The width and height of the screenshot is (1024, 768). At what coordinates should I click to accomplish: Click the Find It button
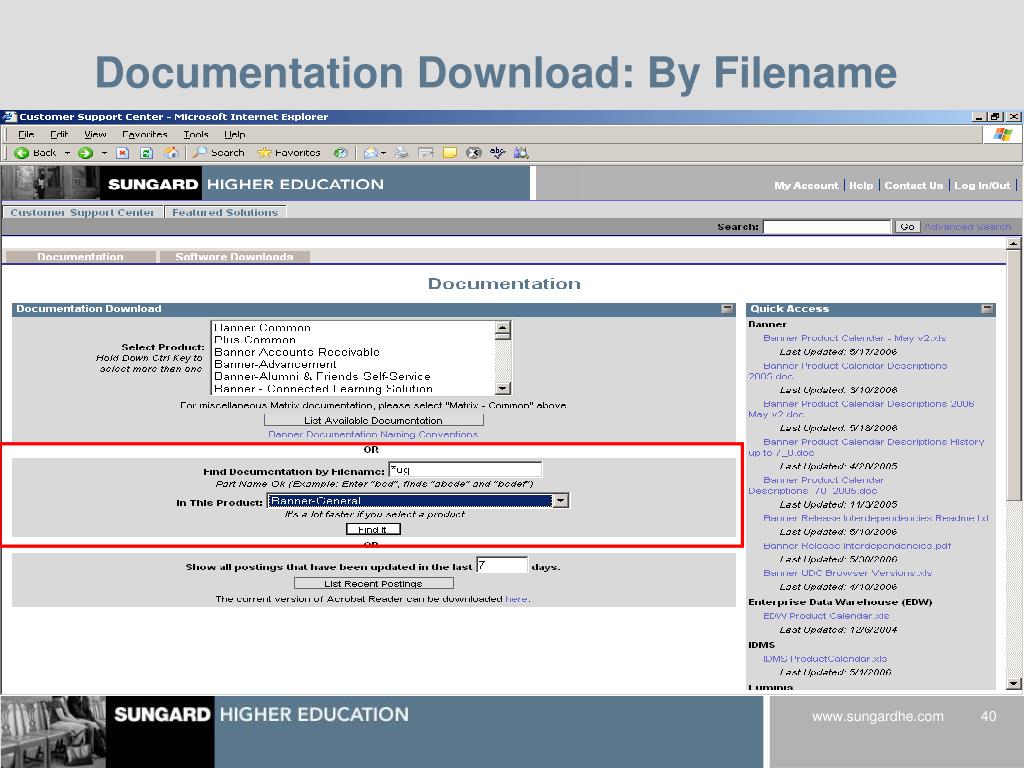point(373,530)
